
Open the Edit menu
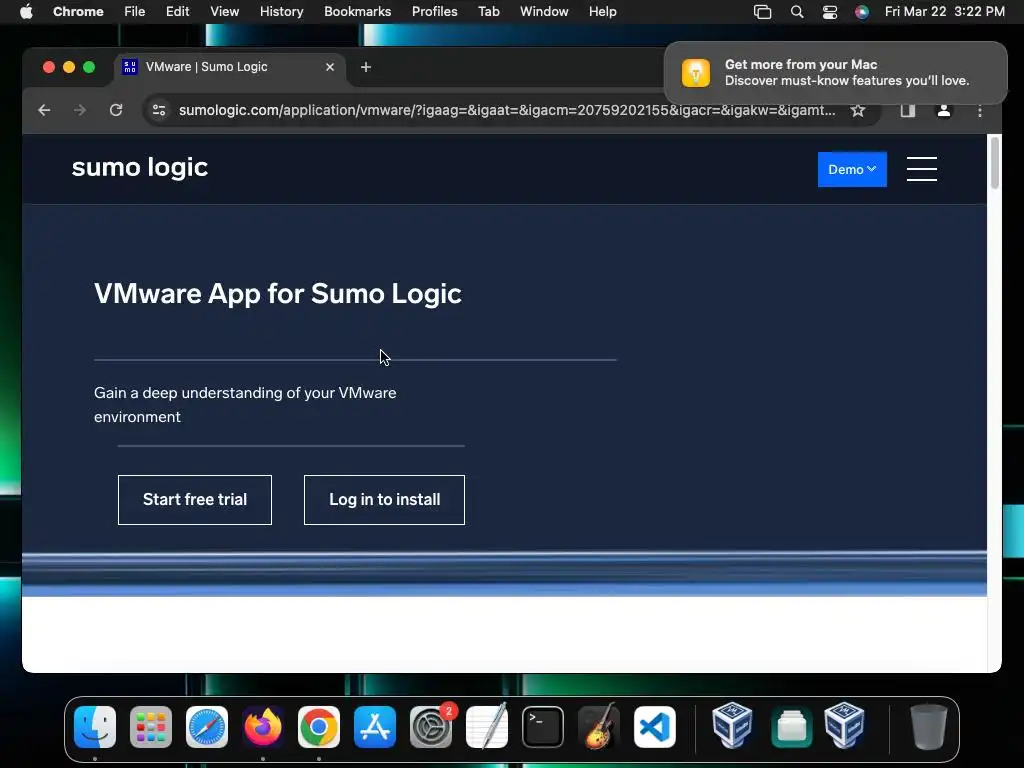pyautogui.click(x=177, y=11)
